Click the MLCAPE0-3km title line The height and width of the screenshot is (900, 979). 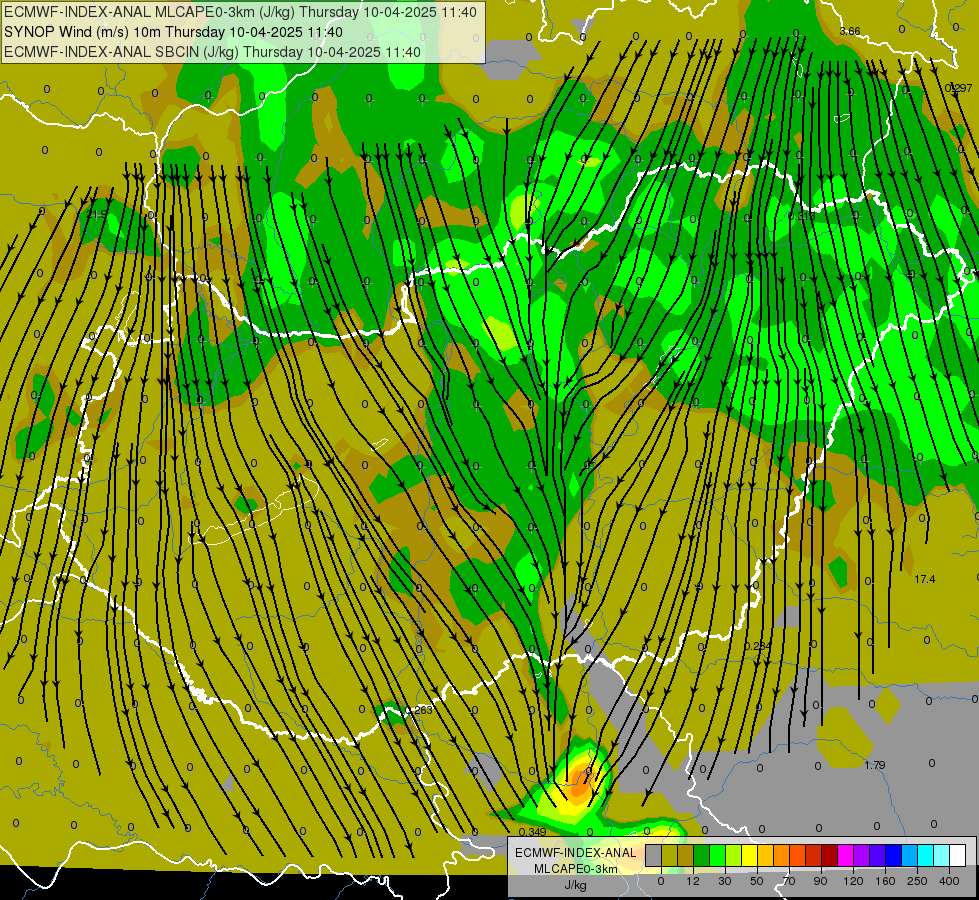(x=240, y=12)
